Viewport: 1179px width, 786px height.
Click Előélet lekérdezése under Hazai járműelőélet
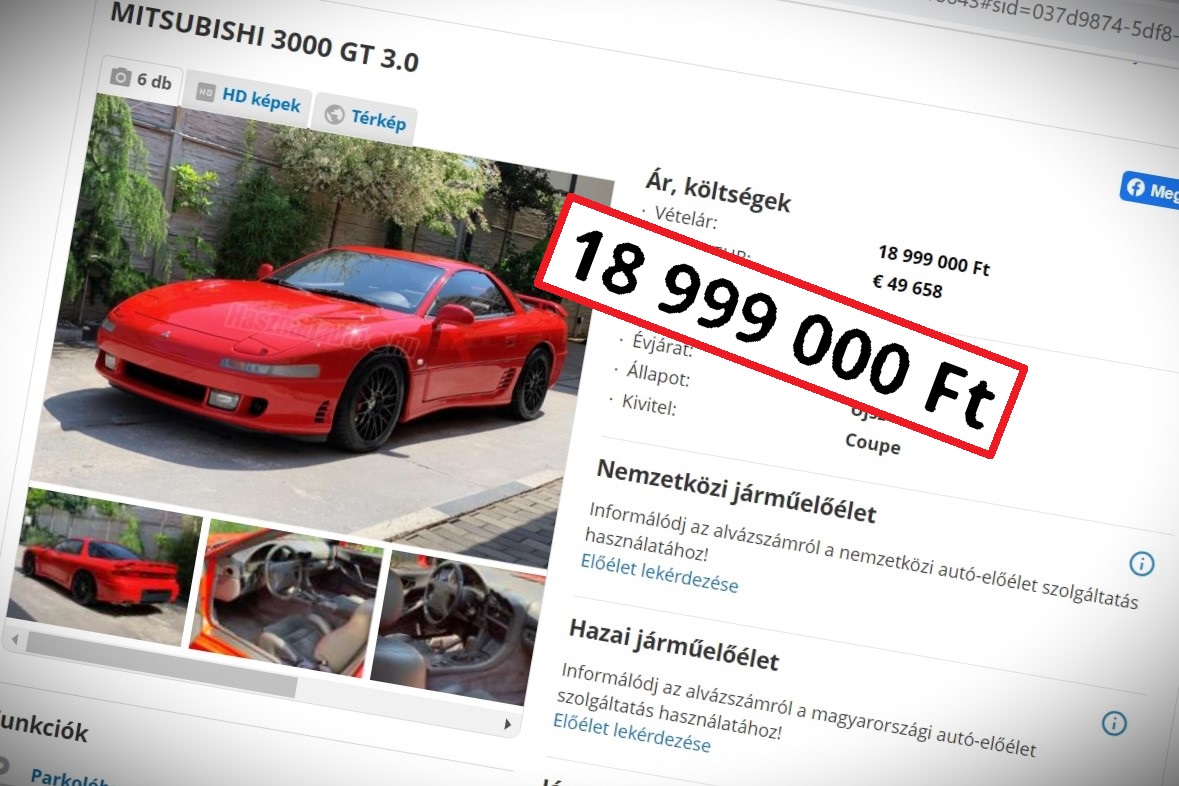click(632, 733)
